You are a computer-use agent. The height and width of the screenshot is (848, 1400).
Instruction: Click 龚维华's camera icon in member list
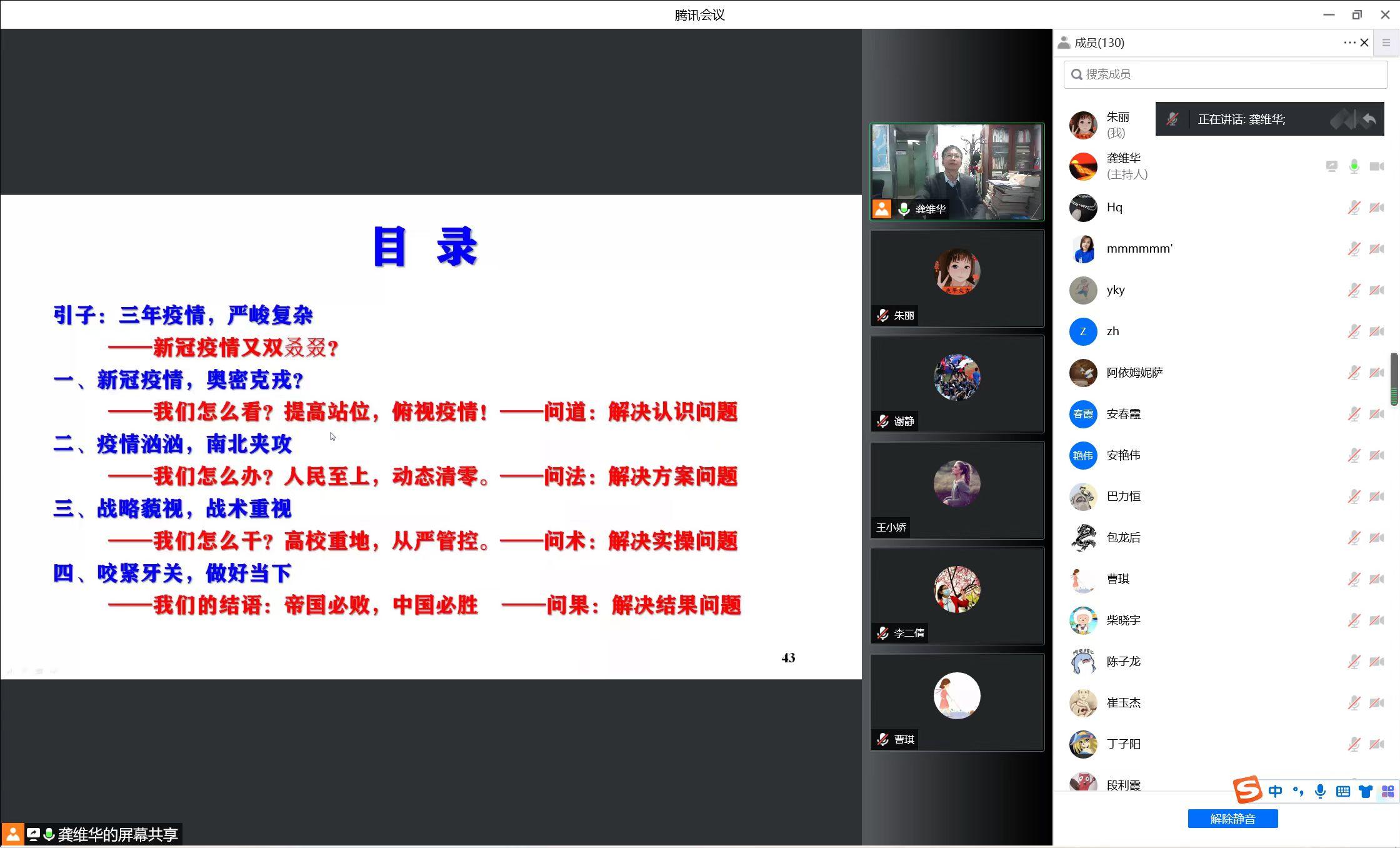coord(1376,166)
